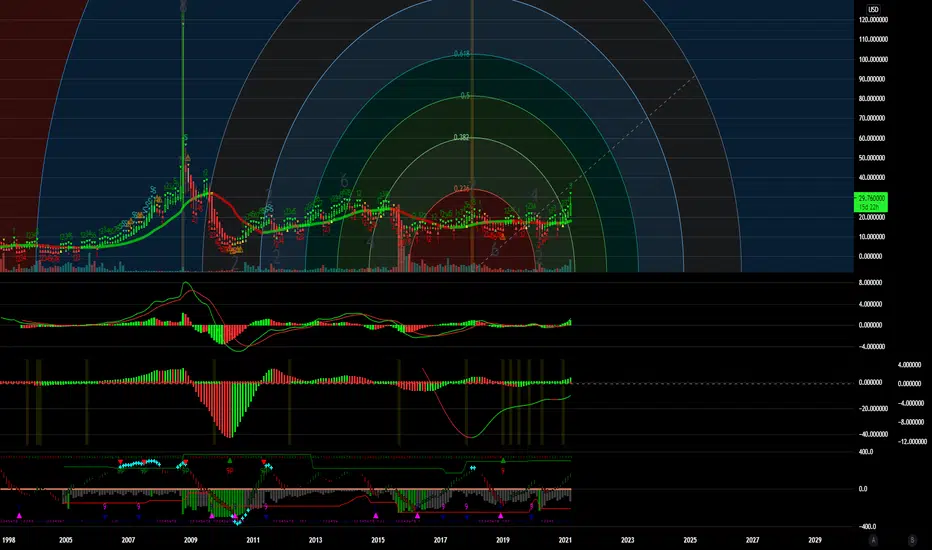932x550 pixels.
Task: Click the 2007 time axis label
Action: [128, 540]
